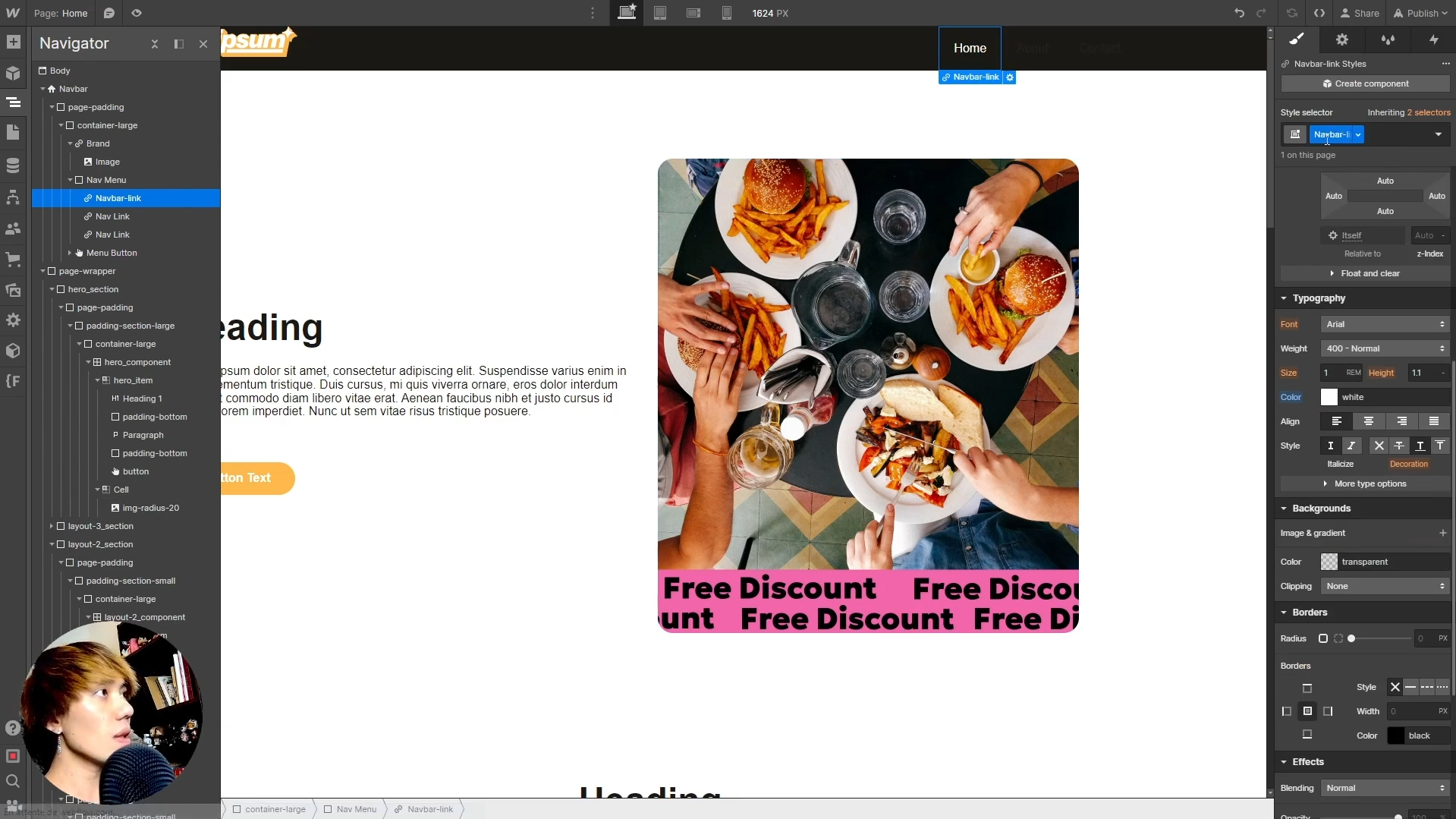Select mobile portrait breakpoint
The image size is (1456, 819).
pos(726,13)
